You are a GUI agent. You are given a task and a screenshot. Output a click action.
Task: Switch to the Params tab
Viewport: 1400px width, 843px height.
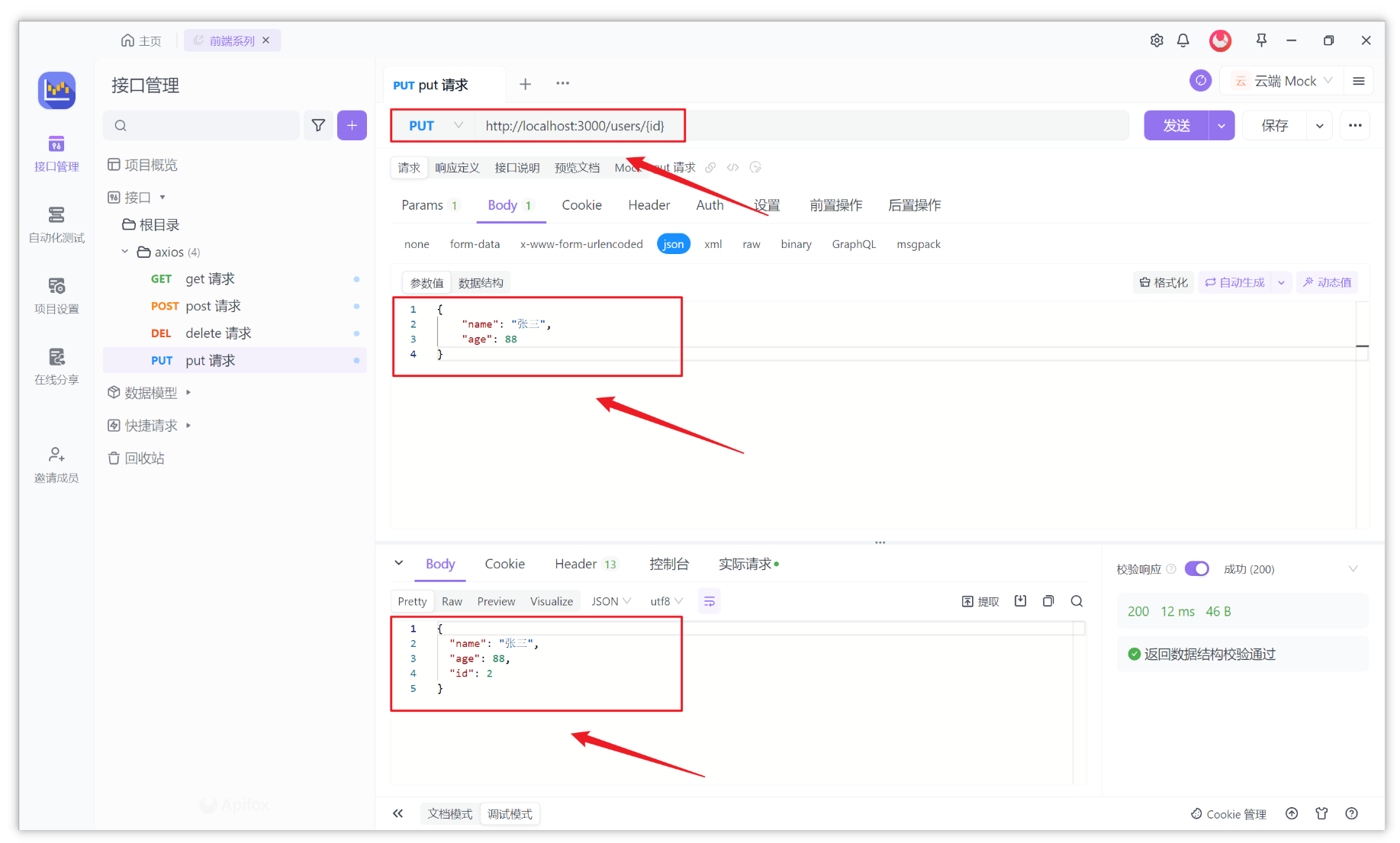(x=430, y=205)
